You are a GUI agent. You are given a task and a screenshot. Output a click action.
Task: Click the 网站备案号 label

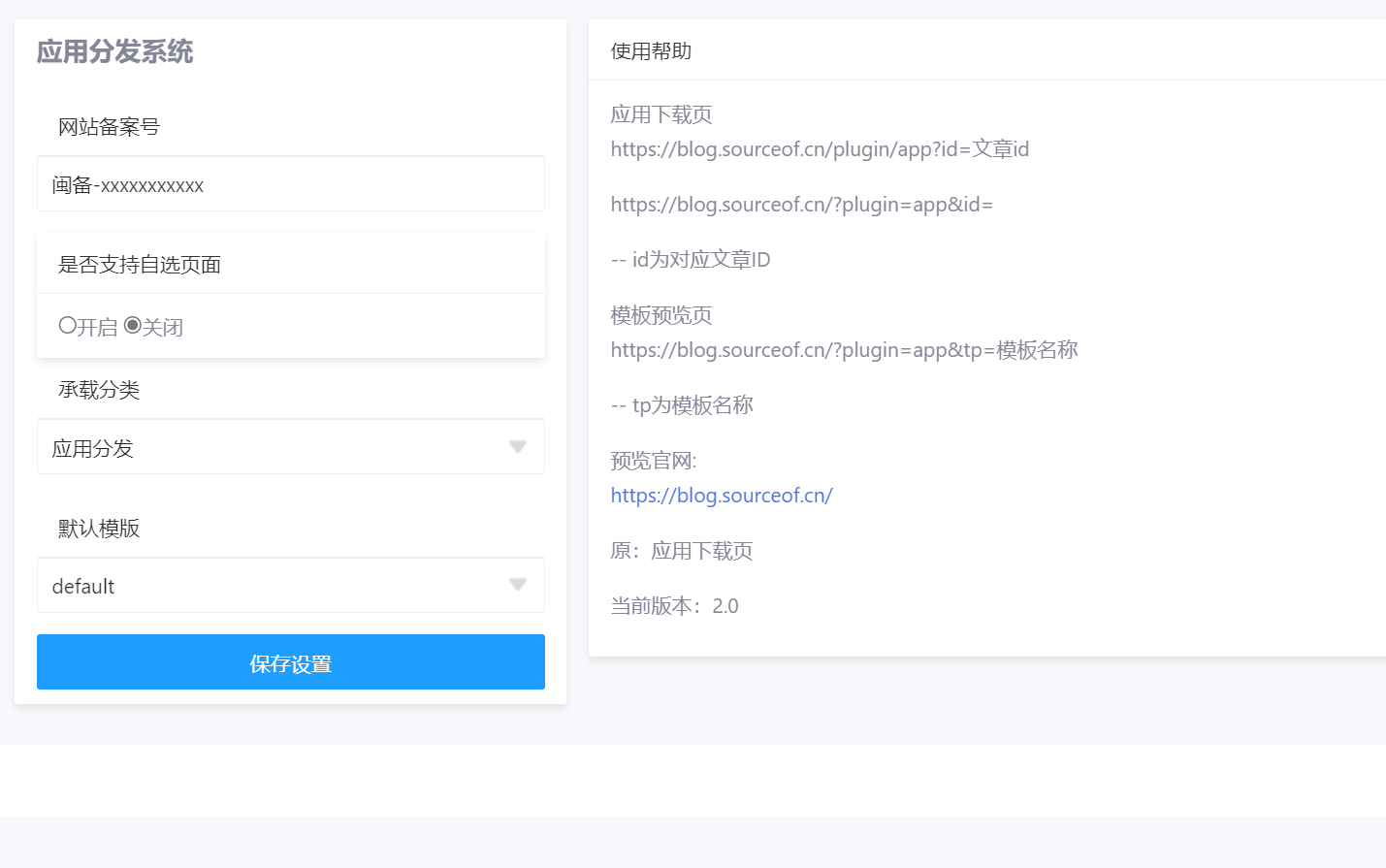click(x=109, y=127)
